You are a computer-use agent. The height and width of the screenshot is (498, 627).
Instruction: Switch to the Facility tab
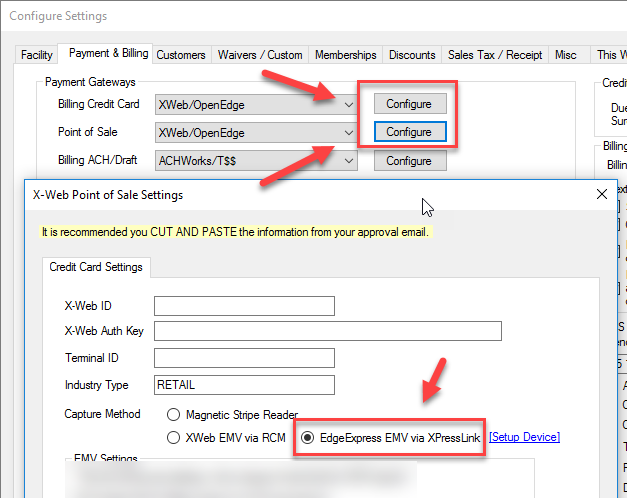point(36,55)
